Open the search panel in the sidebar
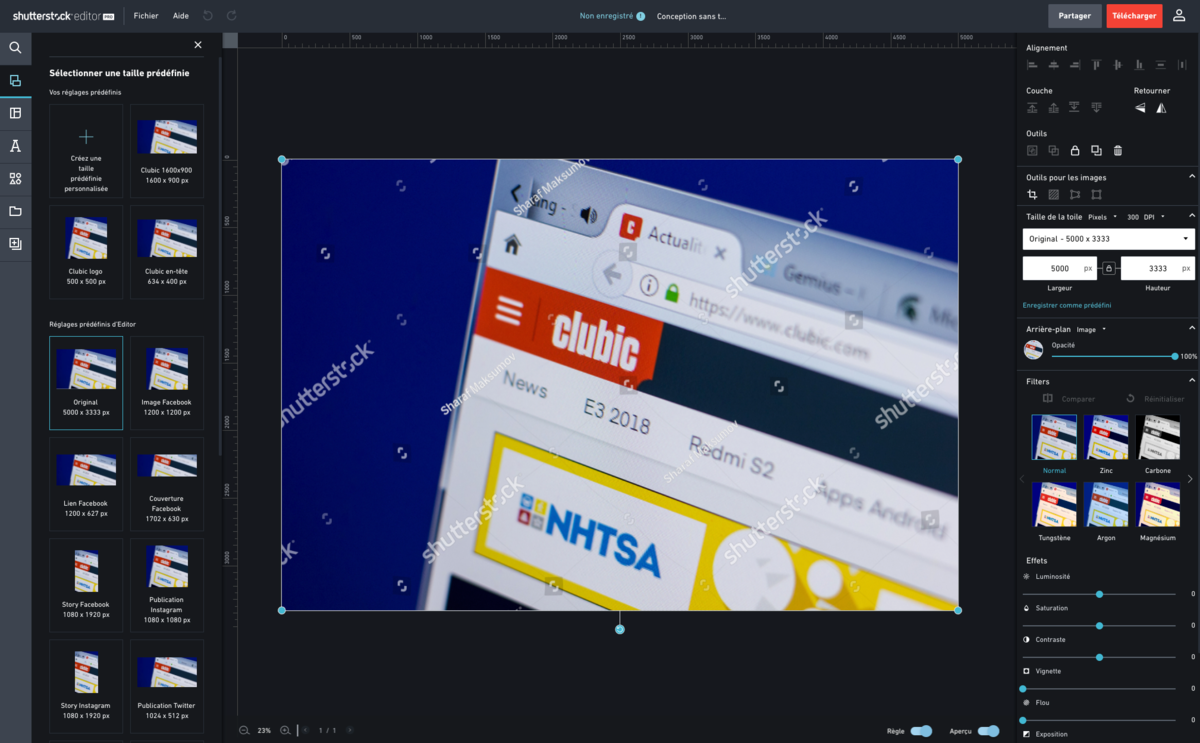 point(15,48)
